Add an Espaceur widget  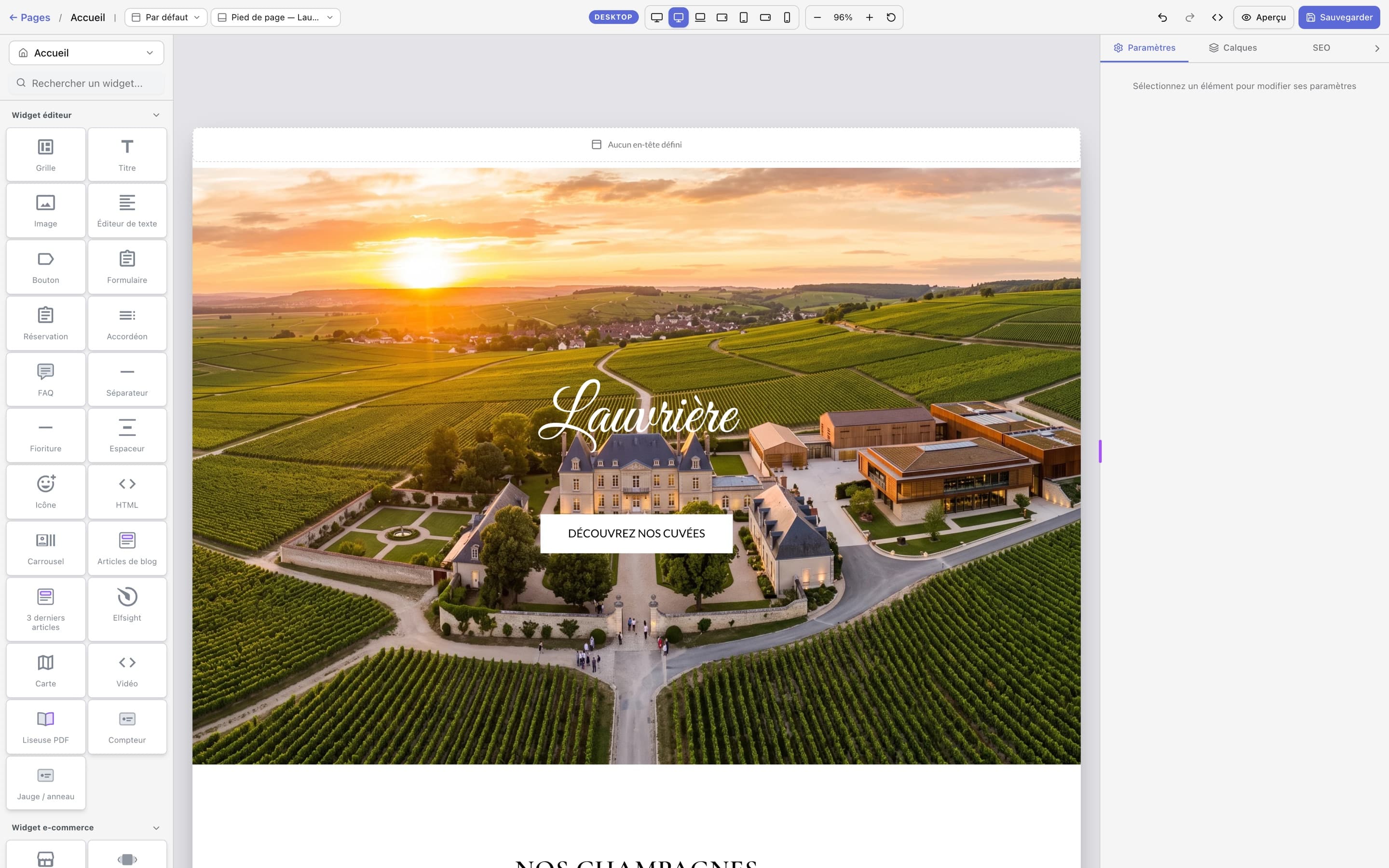tap(127, 435)
